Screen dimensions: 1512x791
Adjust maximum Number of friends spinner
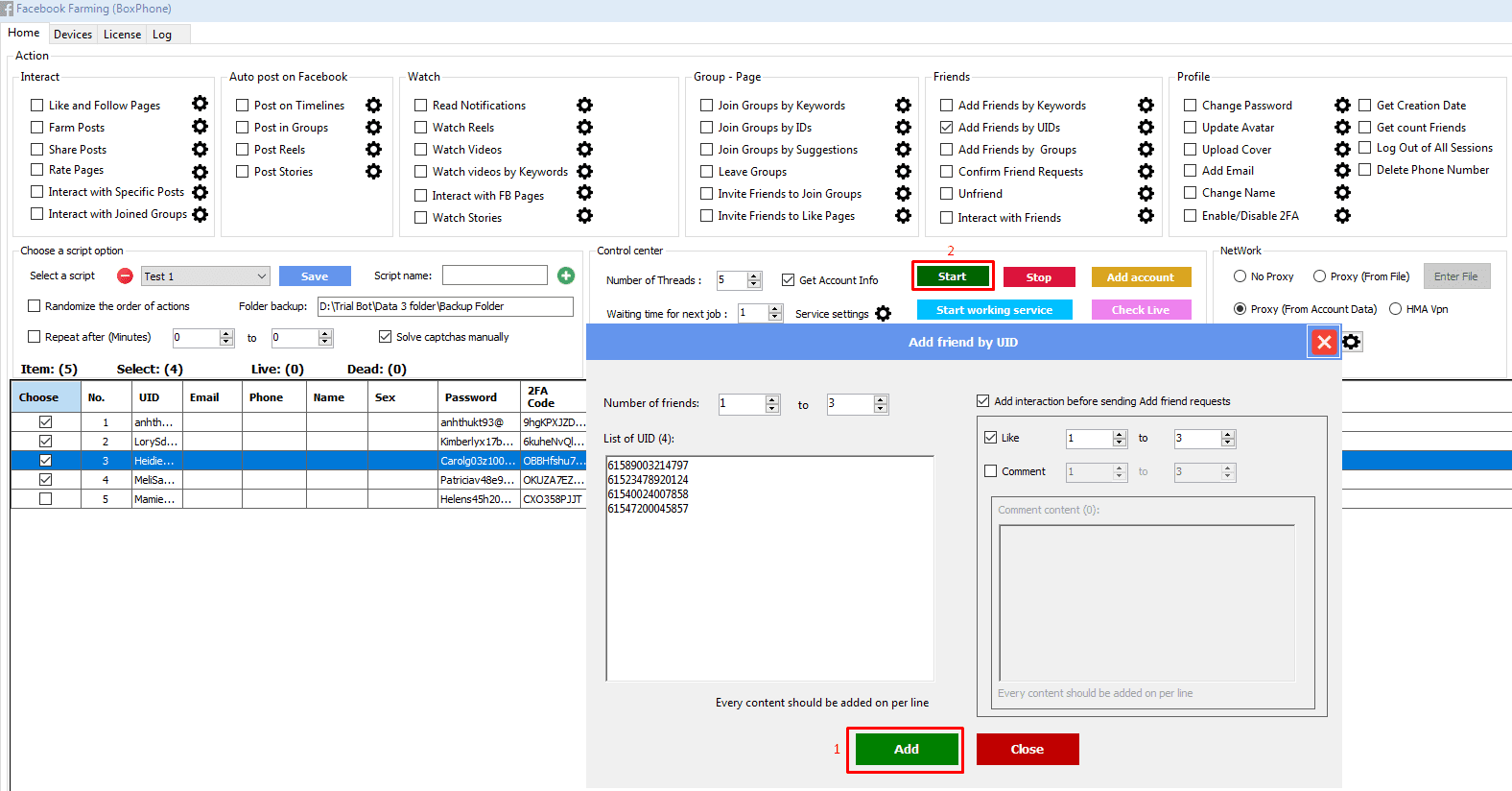[x=881, y=404]
